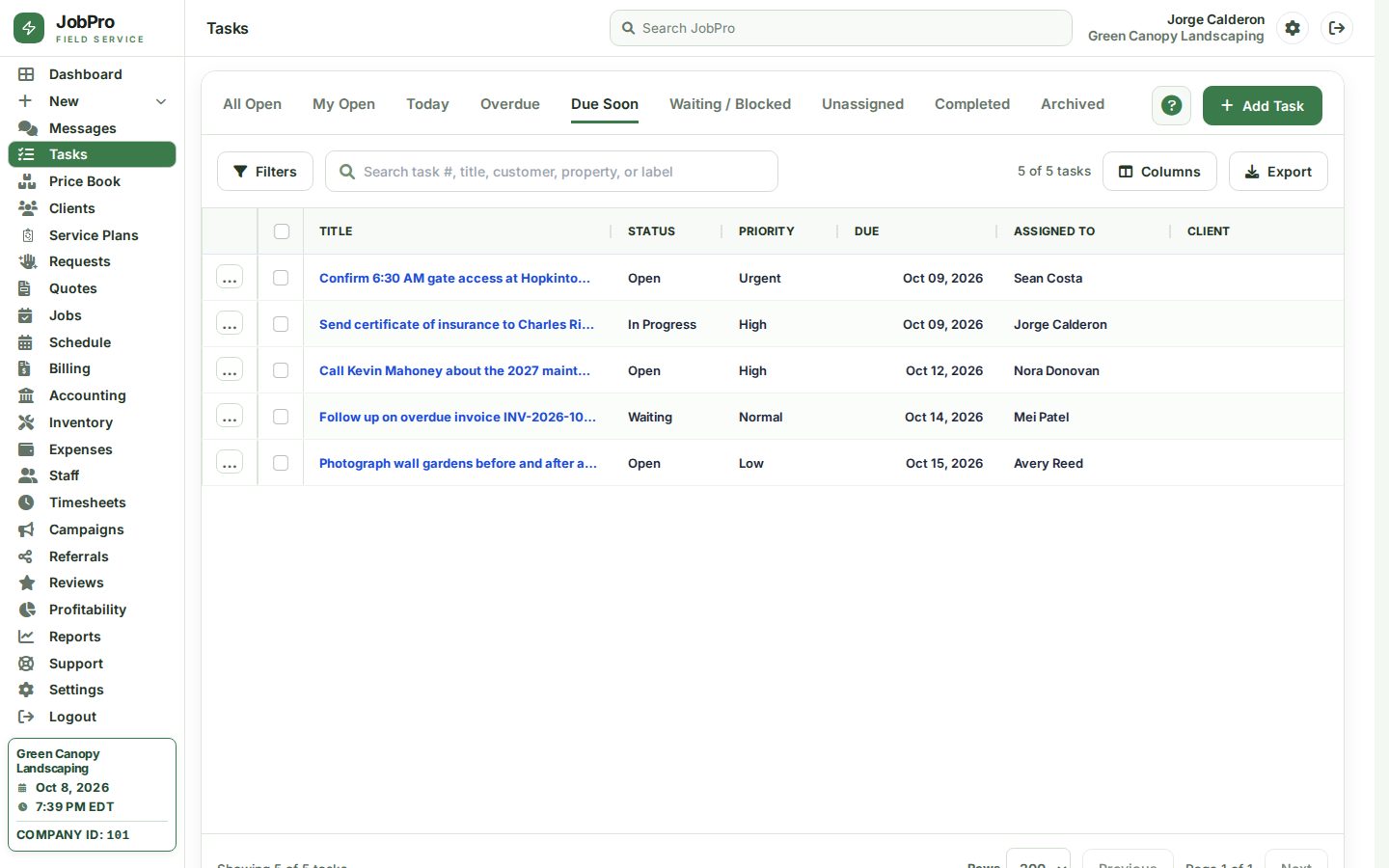This screenshot has height=868, width=1389.
Task: Open the Waiting / Blocked tab
Action: coord(730,104)
